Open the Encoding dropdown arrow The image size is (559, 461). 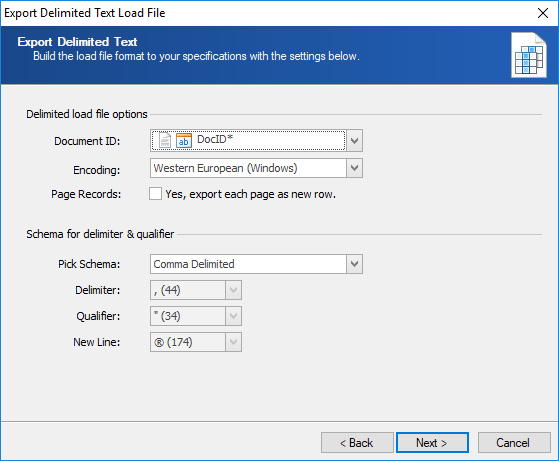click(x=354, y=168)
